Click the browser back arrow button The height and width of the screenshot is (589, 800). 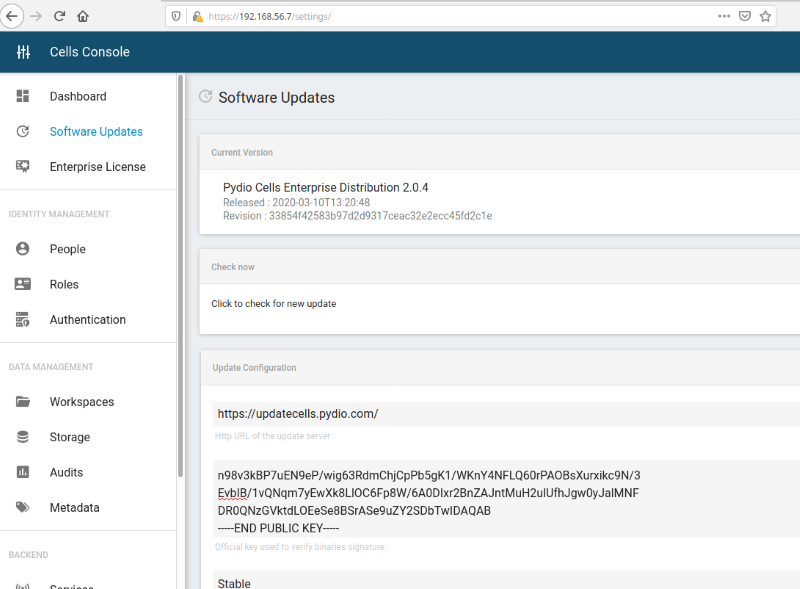tap(11, 16)
